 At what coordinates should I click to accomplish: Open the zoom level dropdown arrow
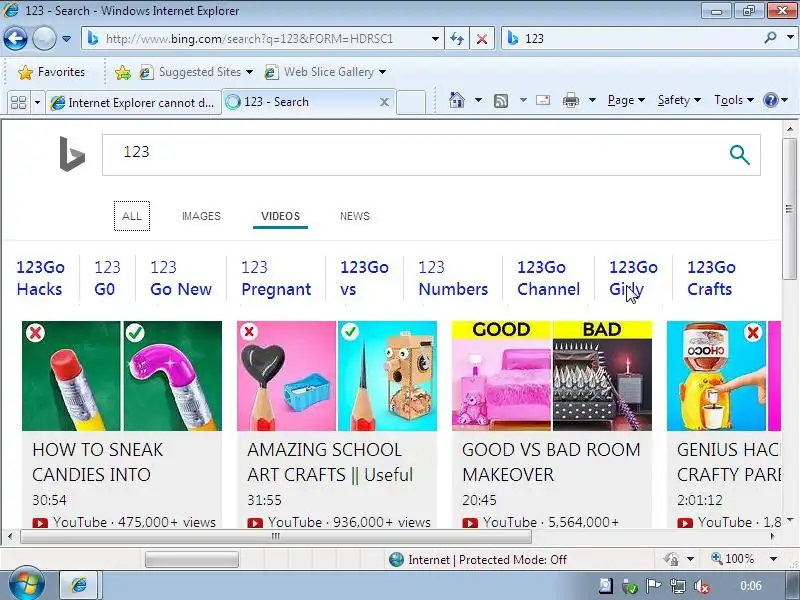point(773,559)
